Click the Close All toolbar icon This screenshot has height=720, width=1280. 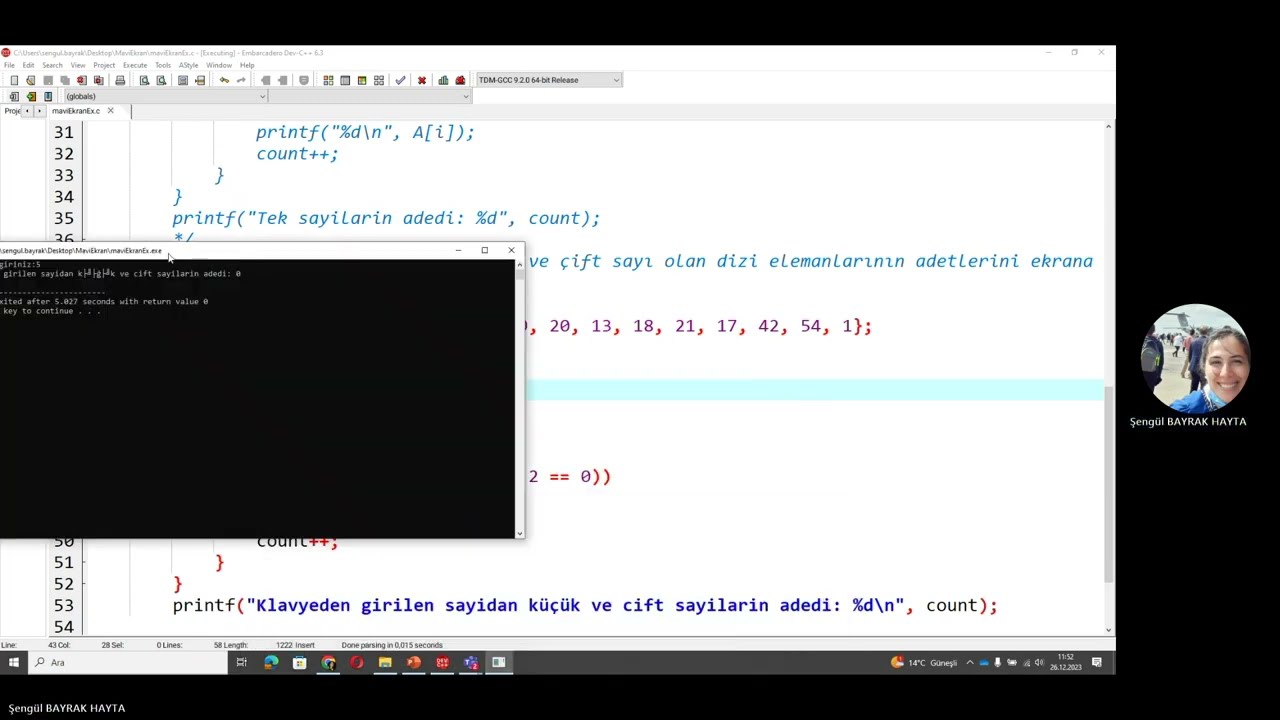tap(98, 80)
